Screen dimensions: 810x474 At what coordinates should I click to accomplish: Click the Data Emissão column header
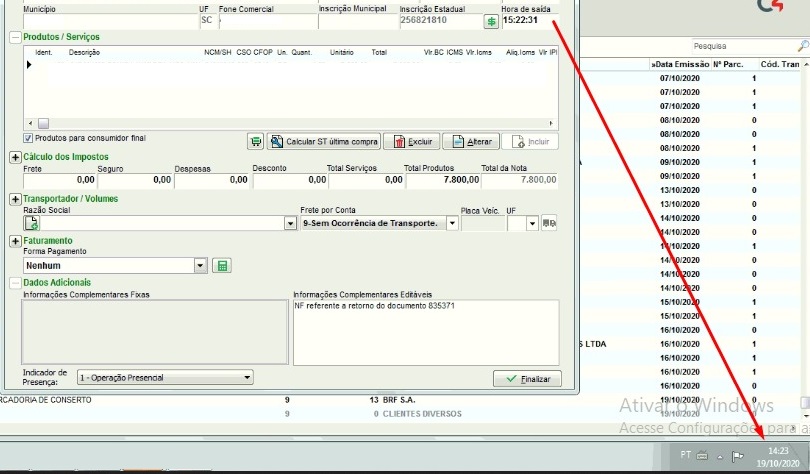tap(680, 64)
